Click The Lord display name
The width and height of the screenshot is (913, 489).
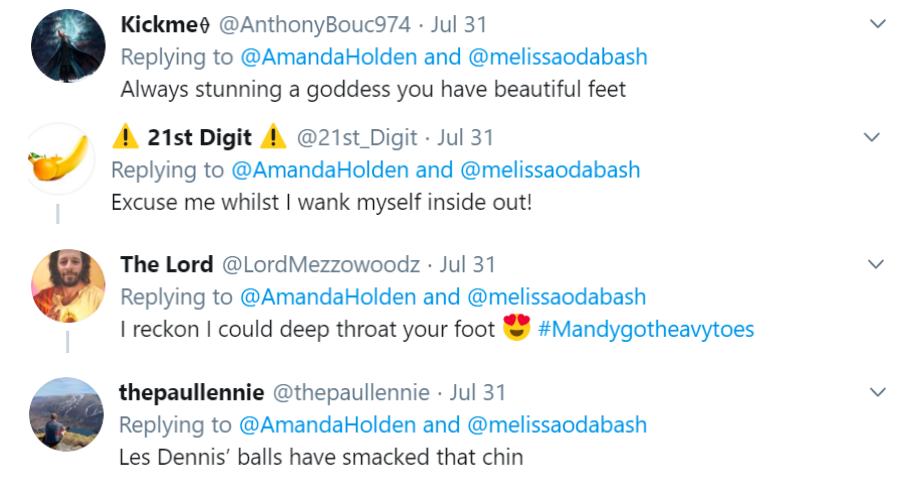point(166,264)
